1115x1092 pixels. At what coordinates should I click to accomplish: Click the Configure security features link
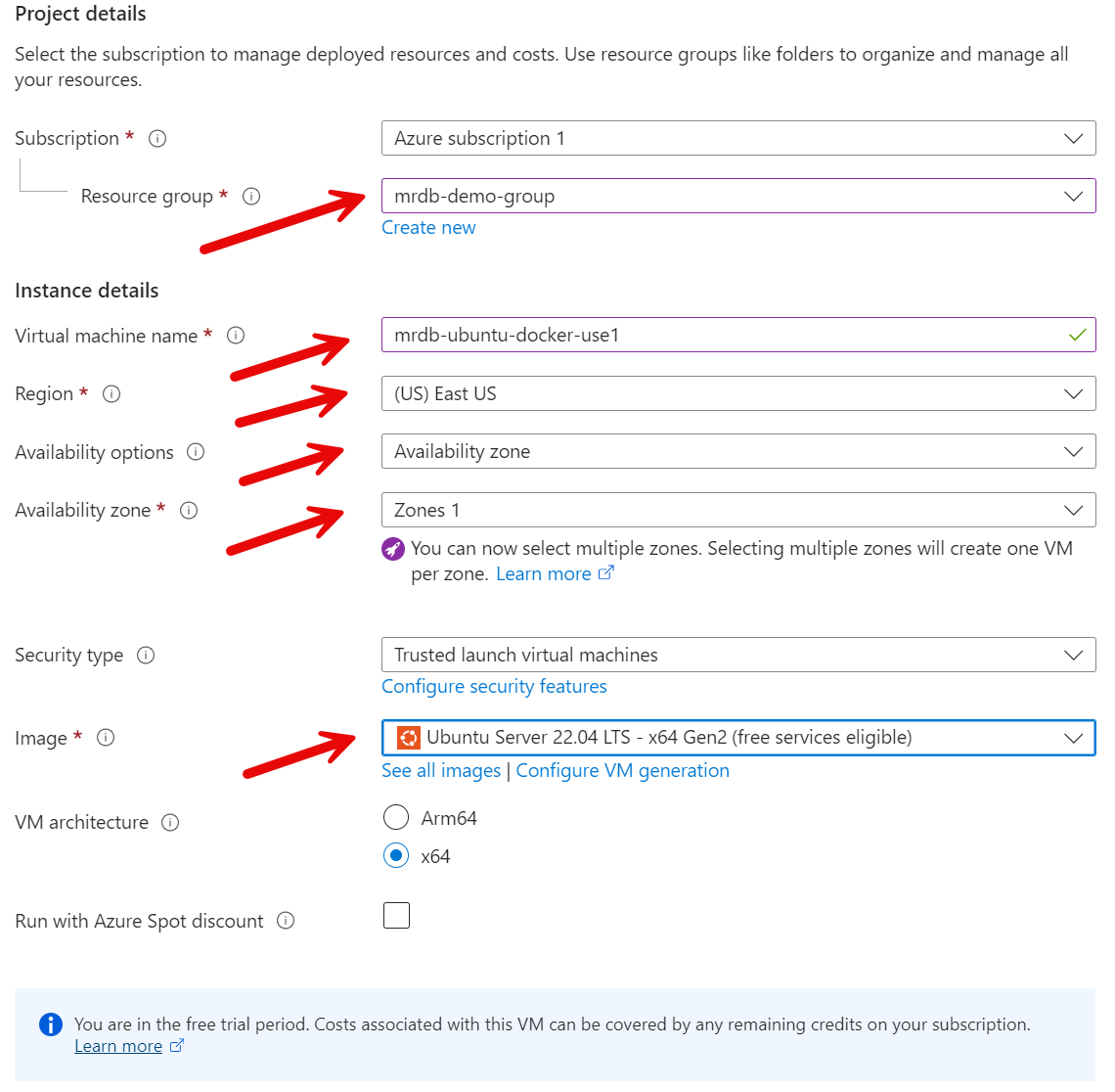click(494, 687)
